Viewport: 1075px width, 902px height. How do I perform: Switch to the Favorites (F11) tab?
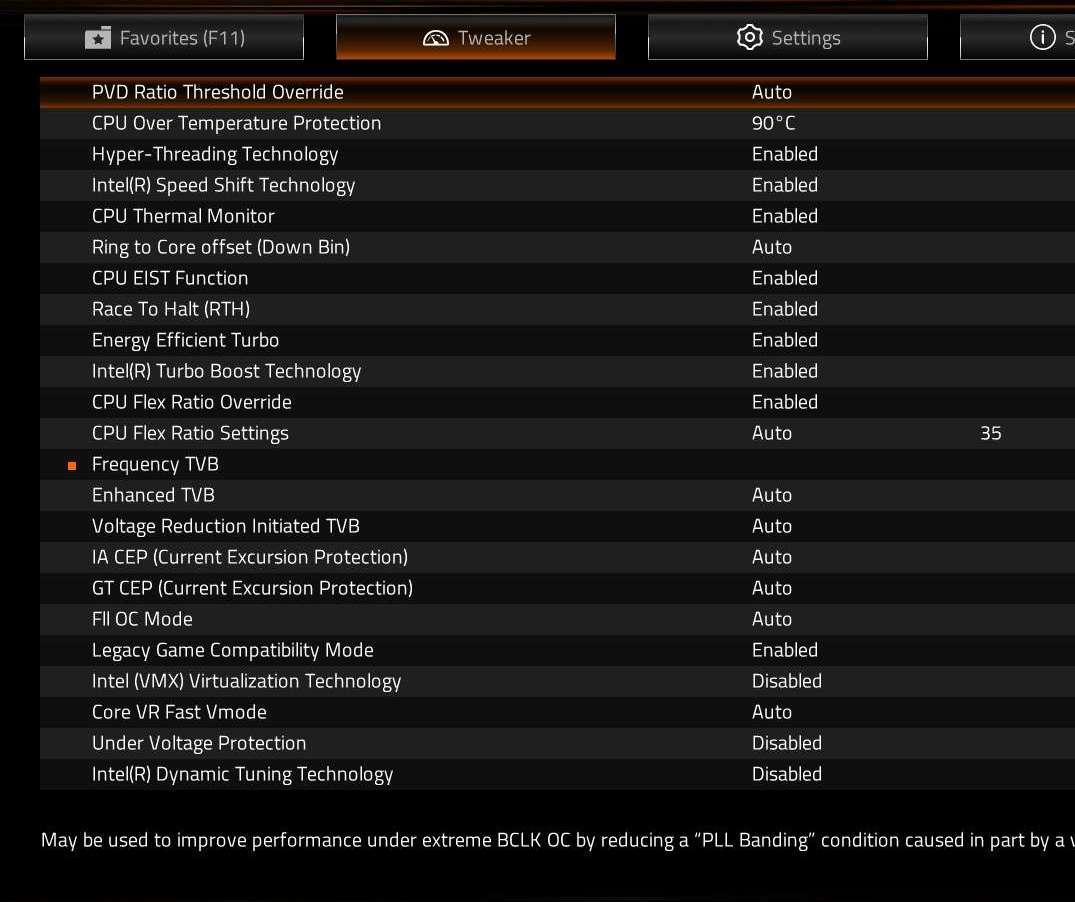(164, 38)
